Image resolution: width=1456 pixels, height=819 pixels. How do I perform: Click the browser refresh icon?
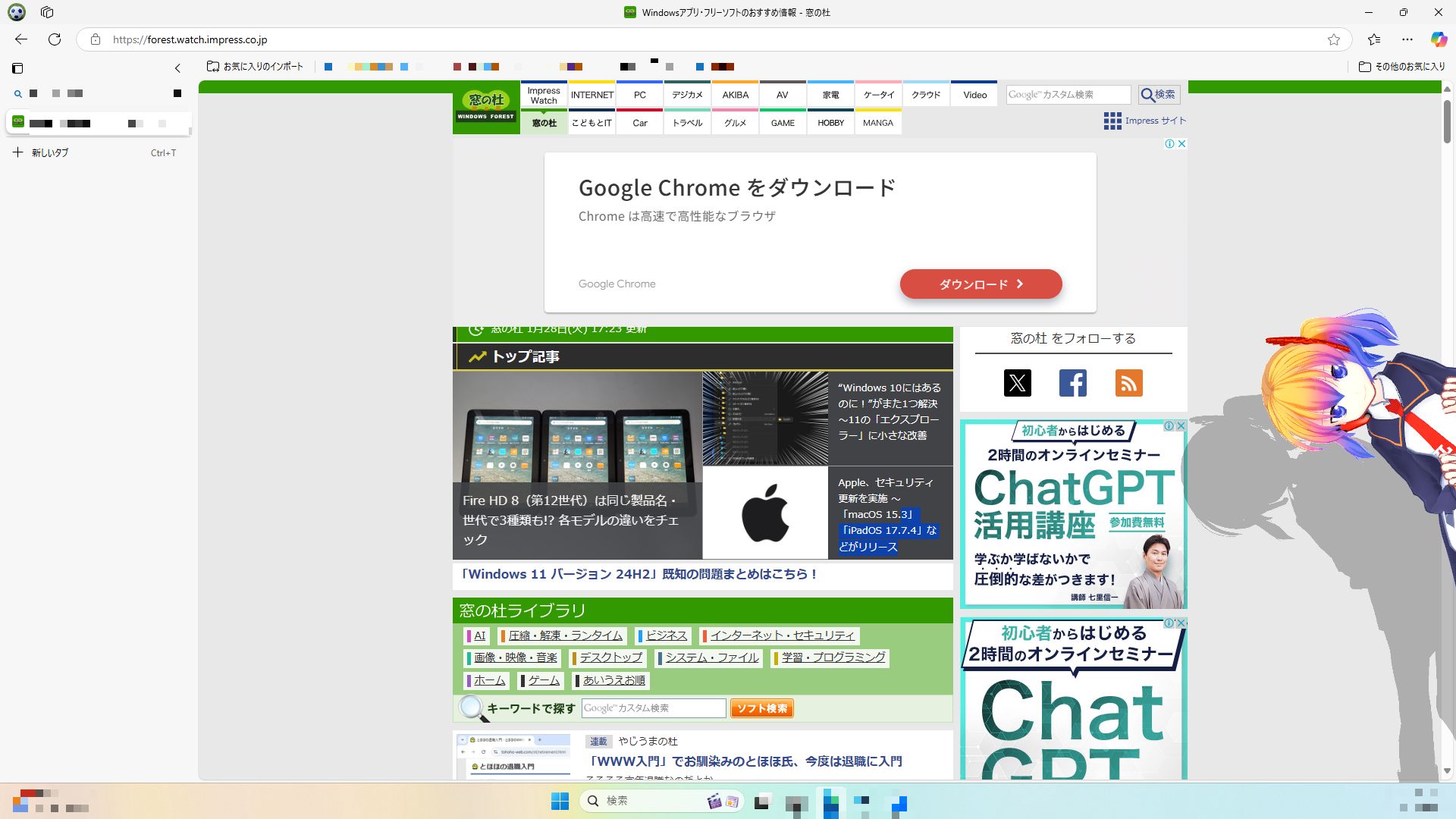coord(55,39)
